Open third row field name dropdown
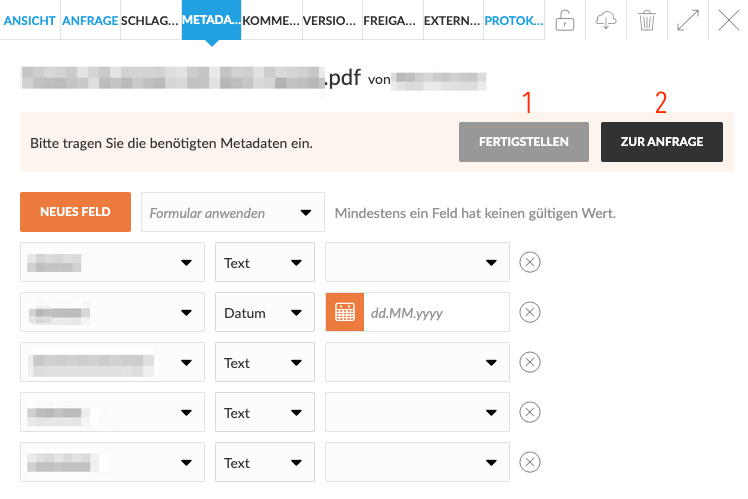Viewport: 748px width, 499px height. pyautogui.click(x=112, y=362)
